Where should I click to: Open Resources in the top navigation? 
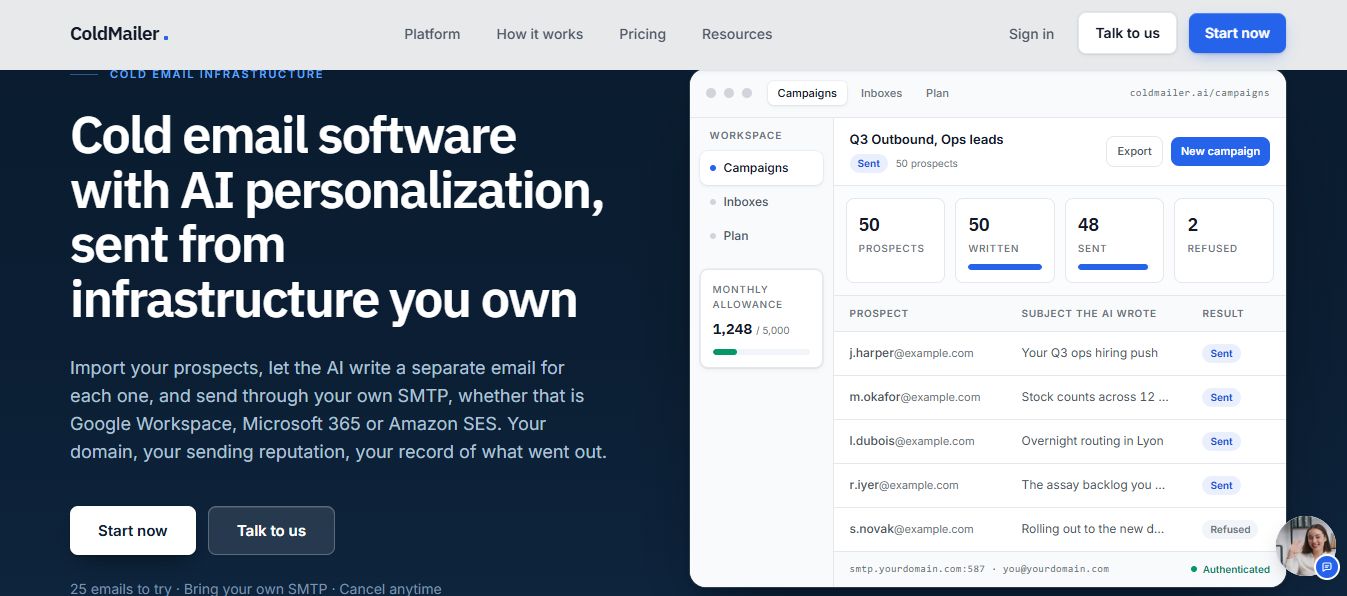[737, 34]
